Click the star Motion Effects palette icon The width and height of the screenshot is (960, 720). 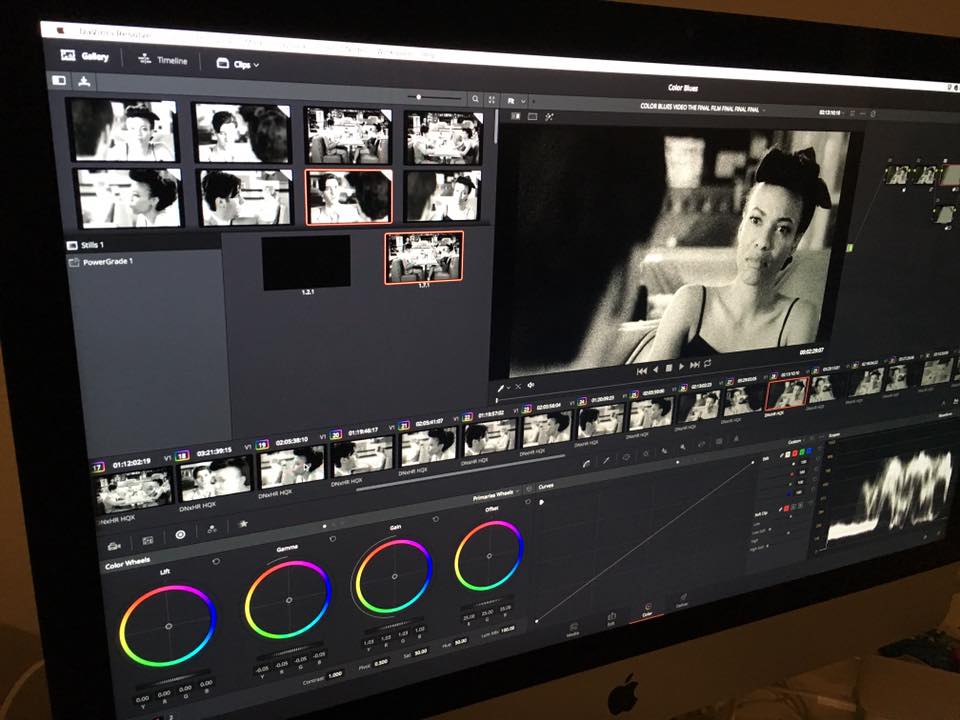pyautogui.click(x=243, y=524)
